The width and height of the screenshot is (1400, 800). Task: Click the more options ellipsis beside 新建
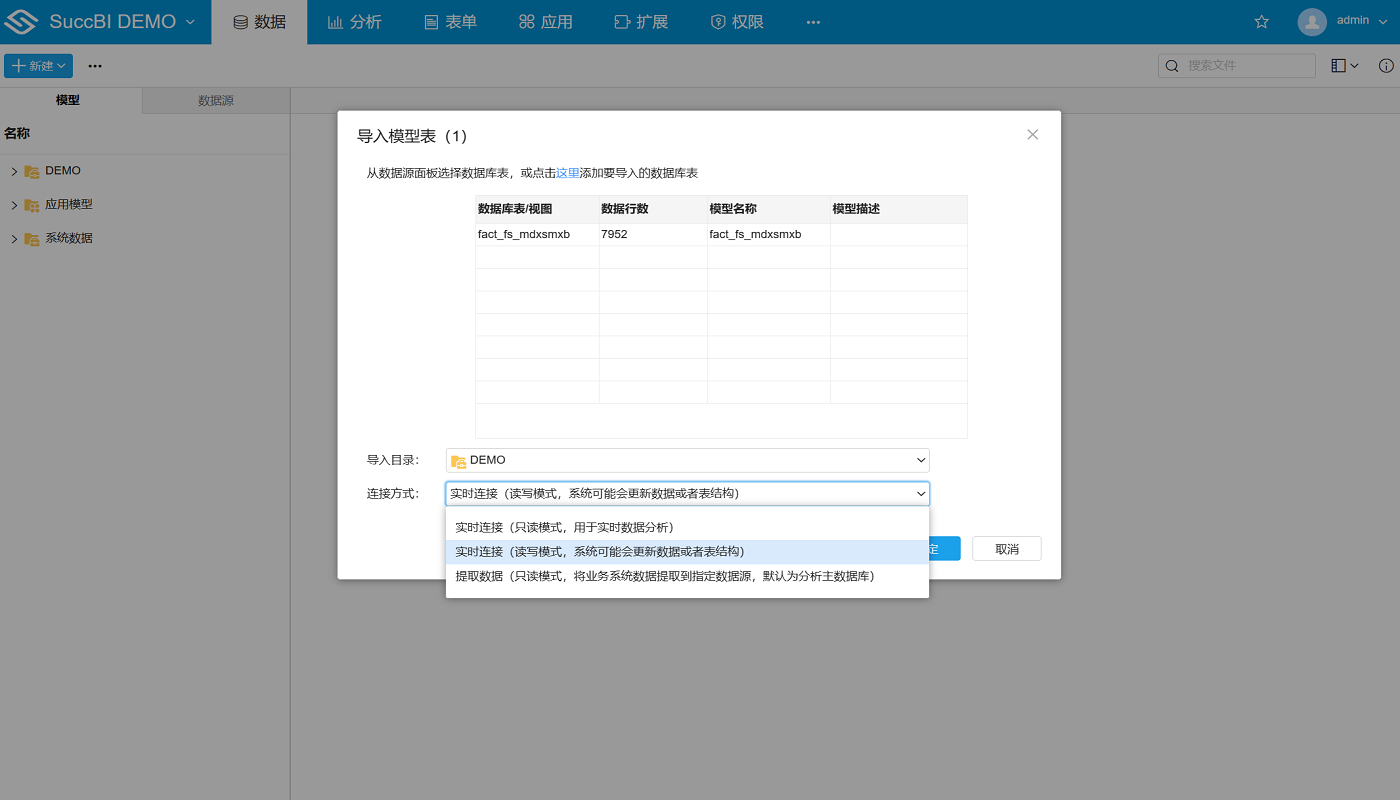(x=95, y=66)
